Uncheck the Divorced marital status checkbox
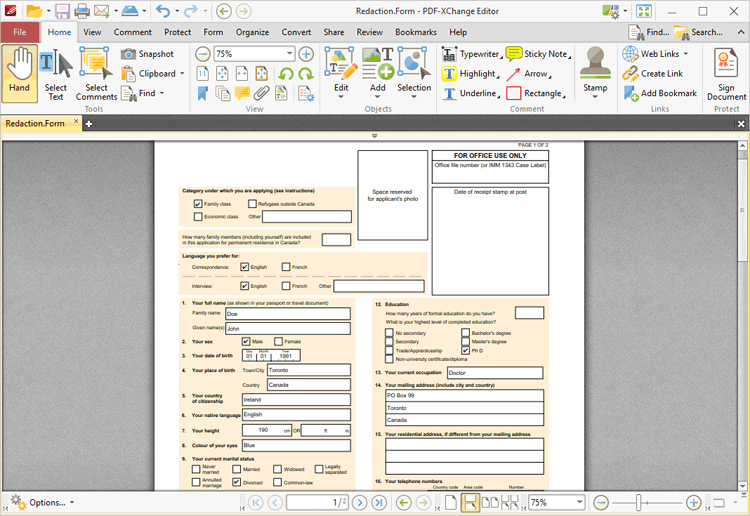Viewport: 750px width, 516px height. [x=237, y=482]
